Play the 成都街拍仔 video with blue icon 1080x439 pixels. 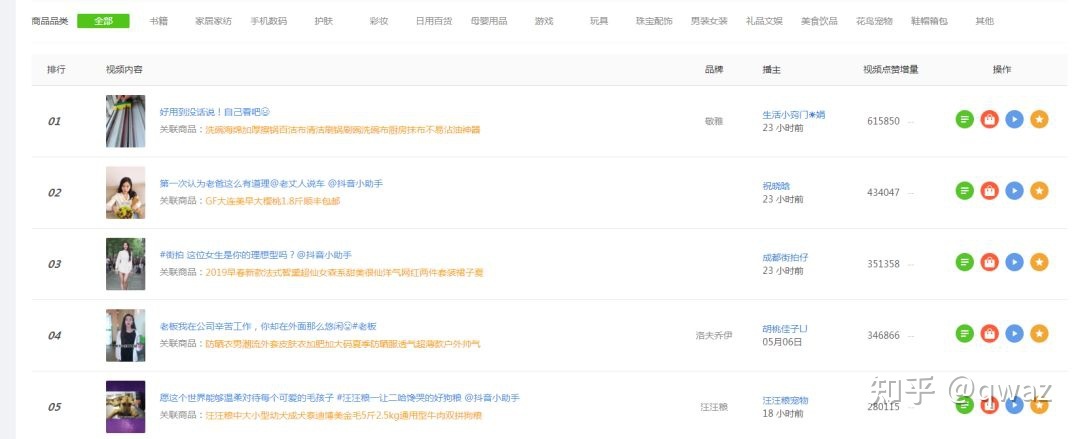coord(1014,263)
